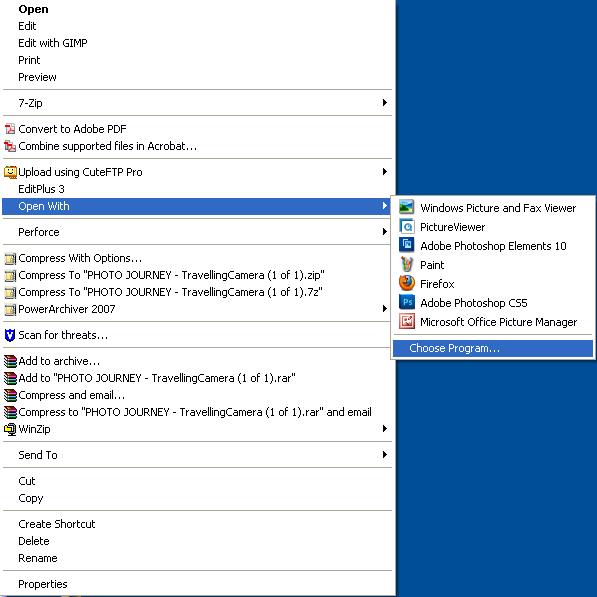Click the Compress With Options... text
This screenshot has width=597, height=597.
click(x=80, y=258)
